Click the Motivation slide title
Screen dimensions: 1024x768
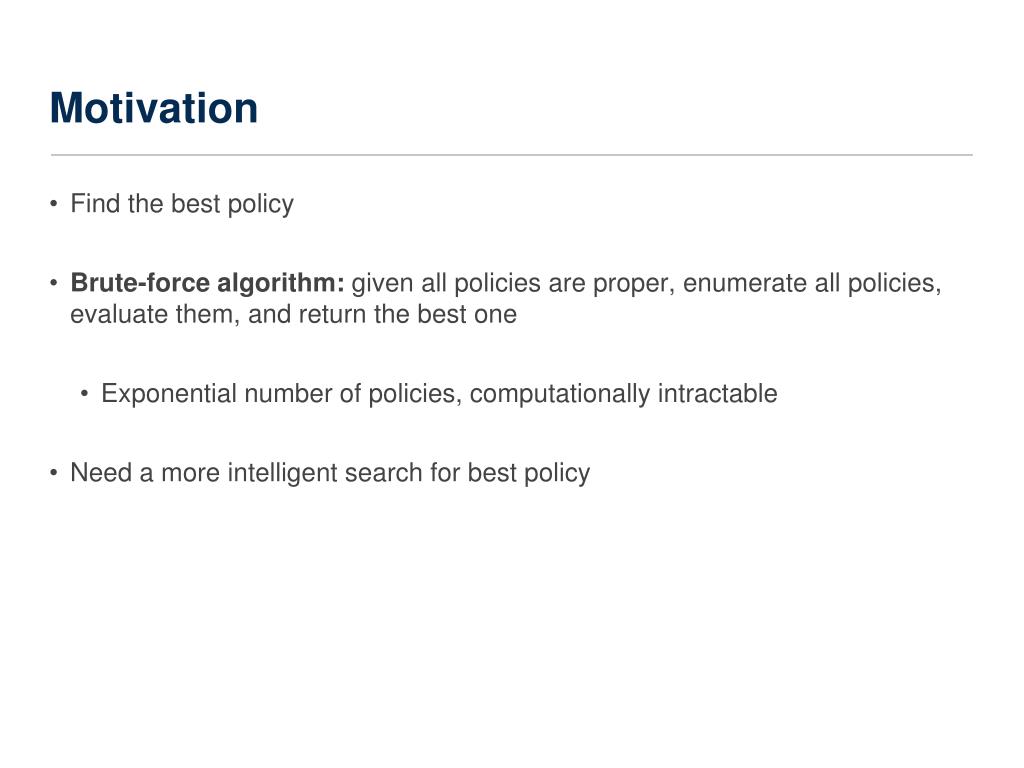click(x=154, y=108)
